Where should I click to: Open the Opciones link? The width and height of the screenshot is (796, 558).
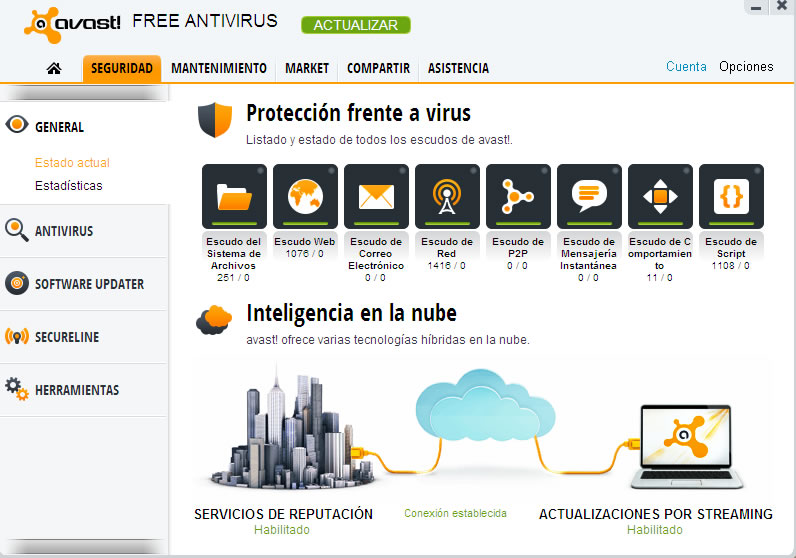coord(746,67)
